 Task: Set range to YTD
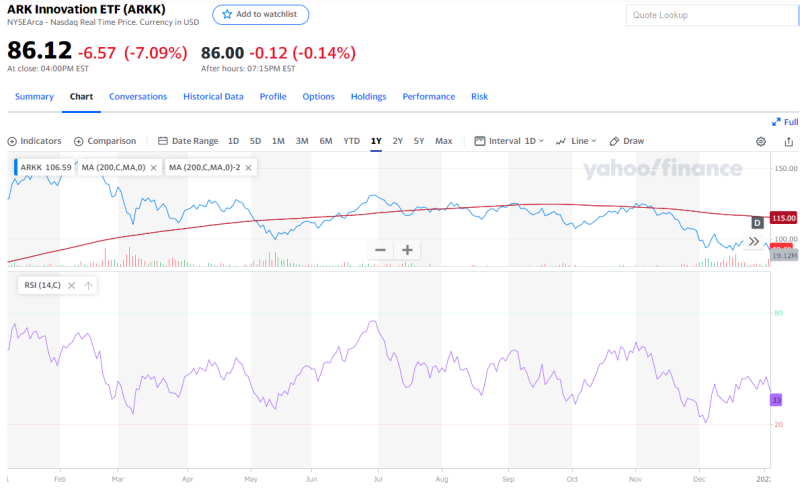(x=351, y=141)
